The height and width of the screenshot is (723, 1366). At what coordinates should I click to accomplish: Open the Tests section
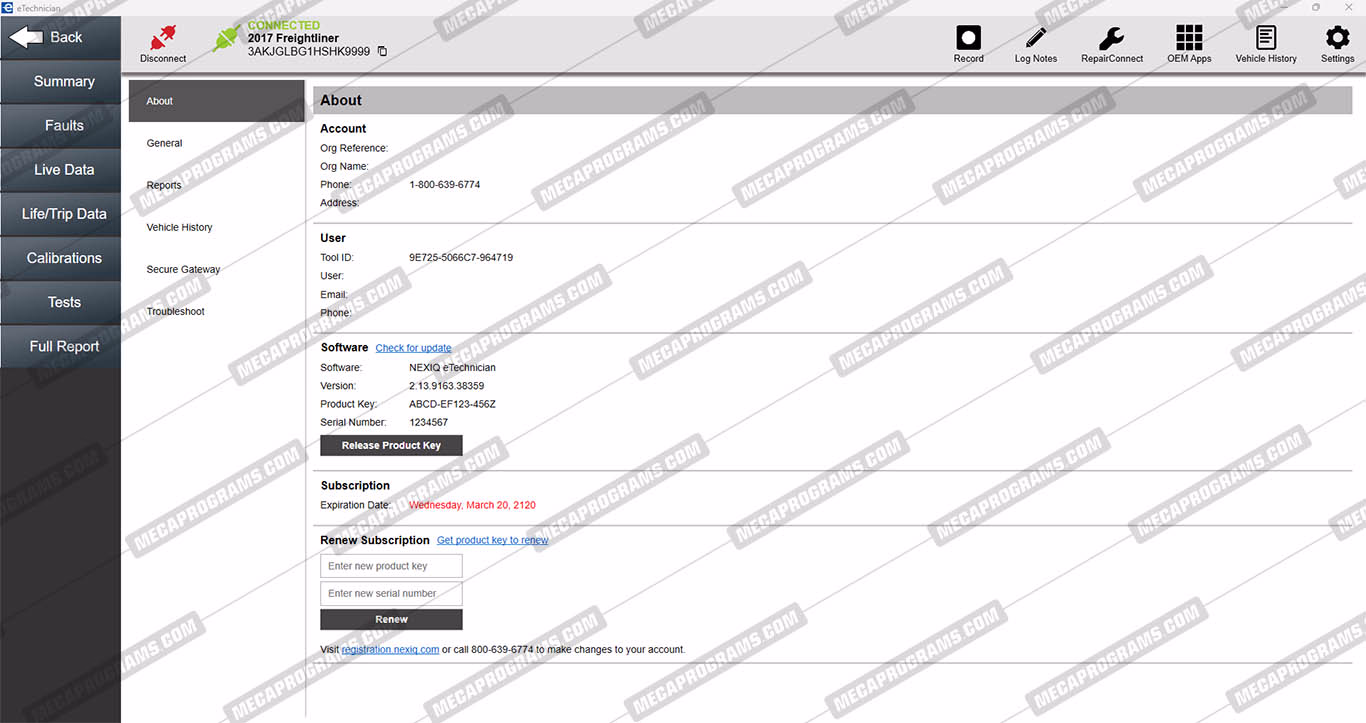(x=60, y=302)
